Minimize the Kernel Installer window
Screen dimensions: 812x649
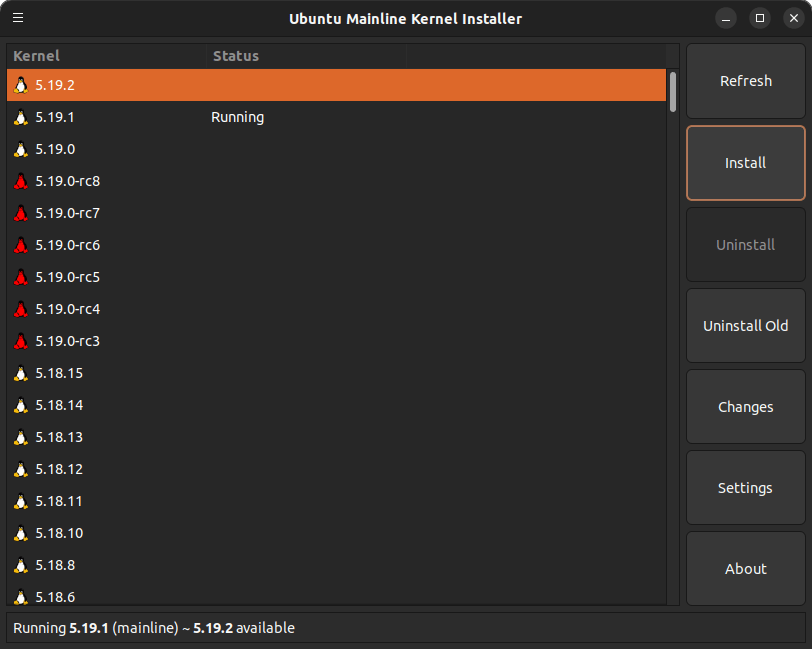[x=726, y=19]
